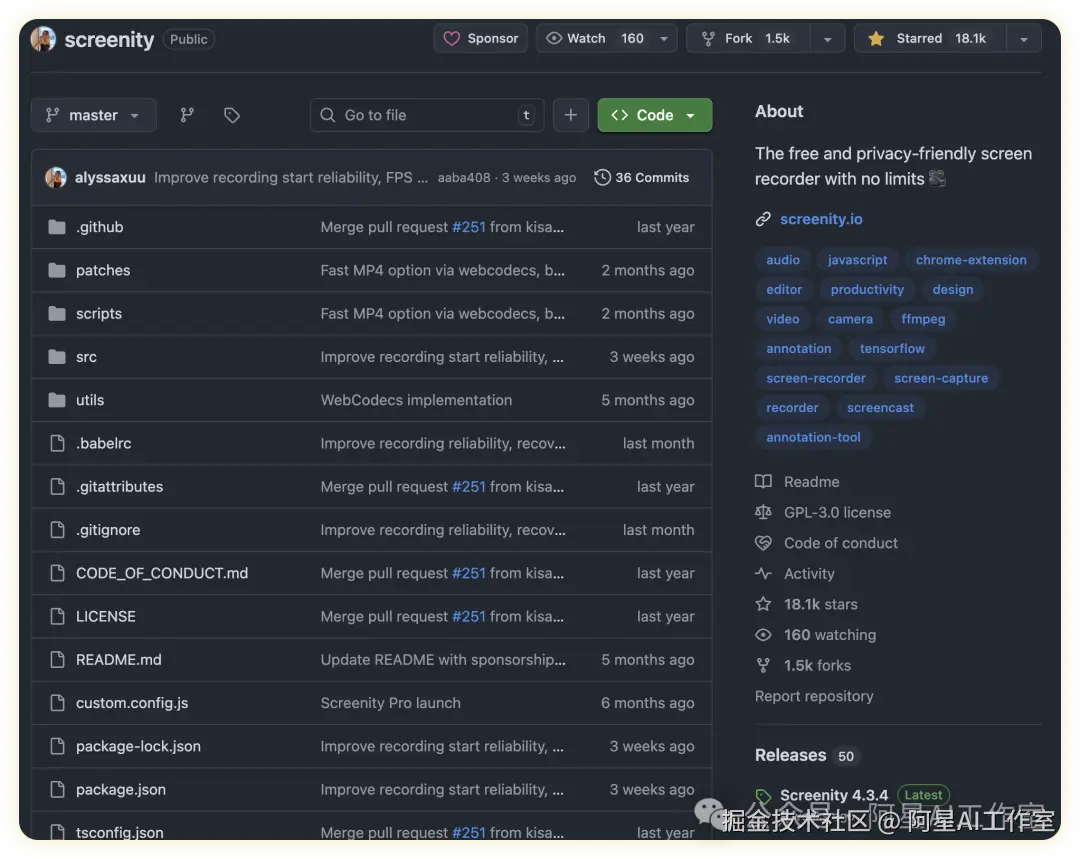Click Report repository link
1080x859 pixels.
[814, 696]
